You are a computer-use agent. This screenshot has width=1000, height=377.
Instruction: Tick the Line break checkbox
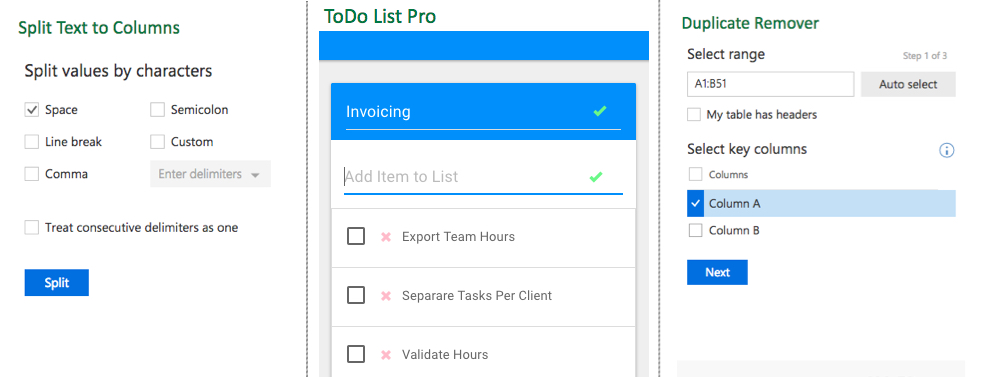pyautogui.click(x=32, y=142)
